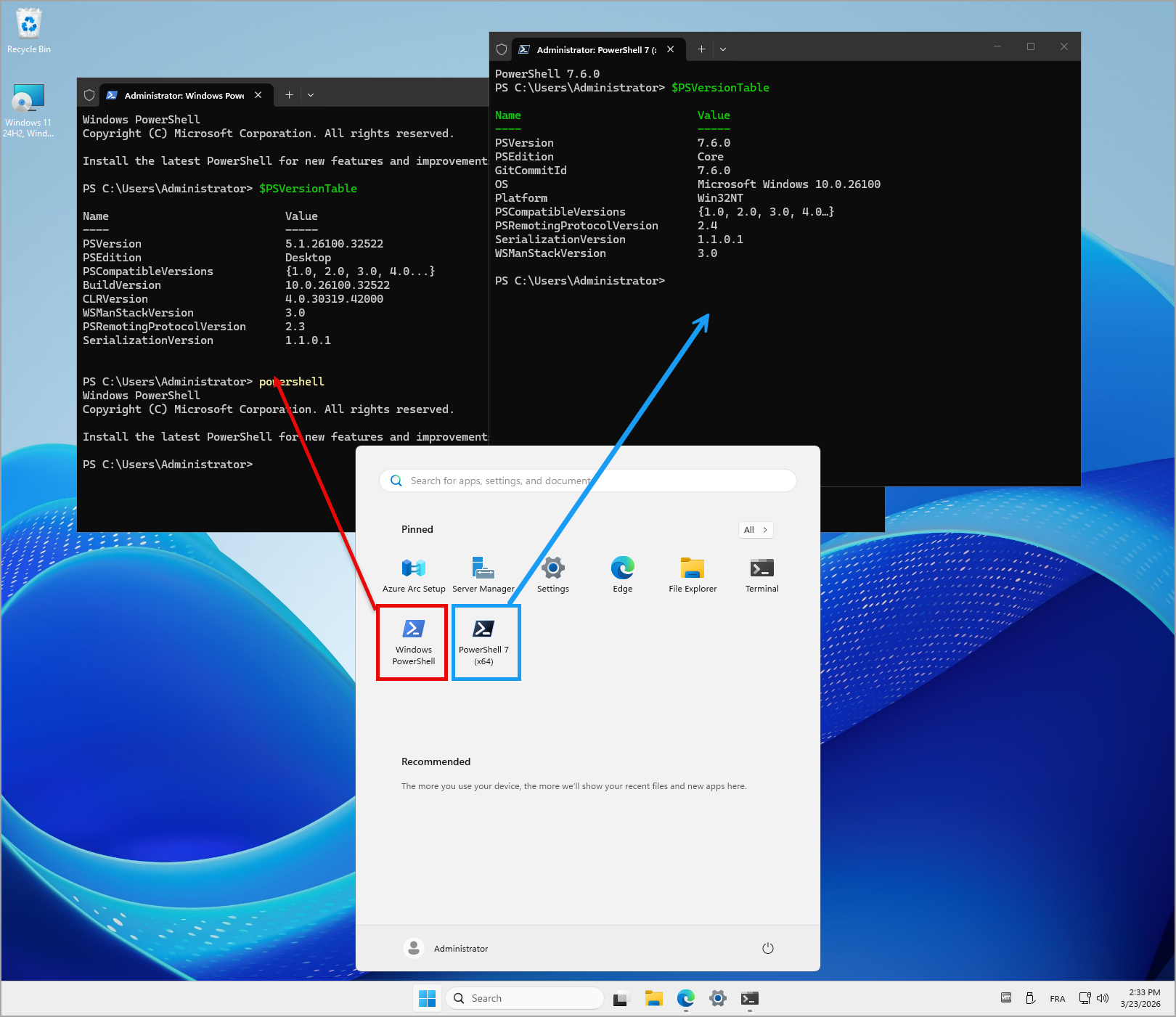Open the Recycle Bin desktop icon
The image size is (1176, 1017).
(29, 30)
